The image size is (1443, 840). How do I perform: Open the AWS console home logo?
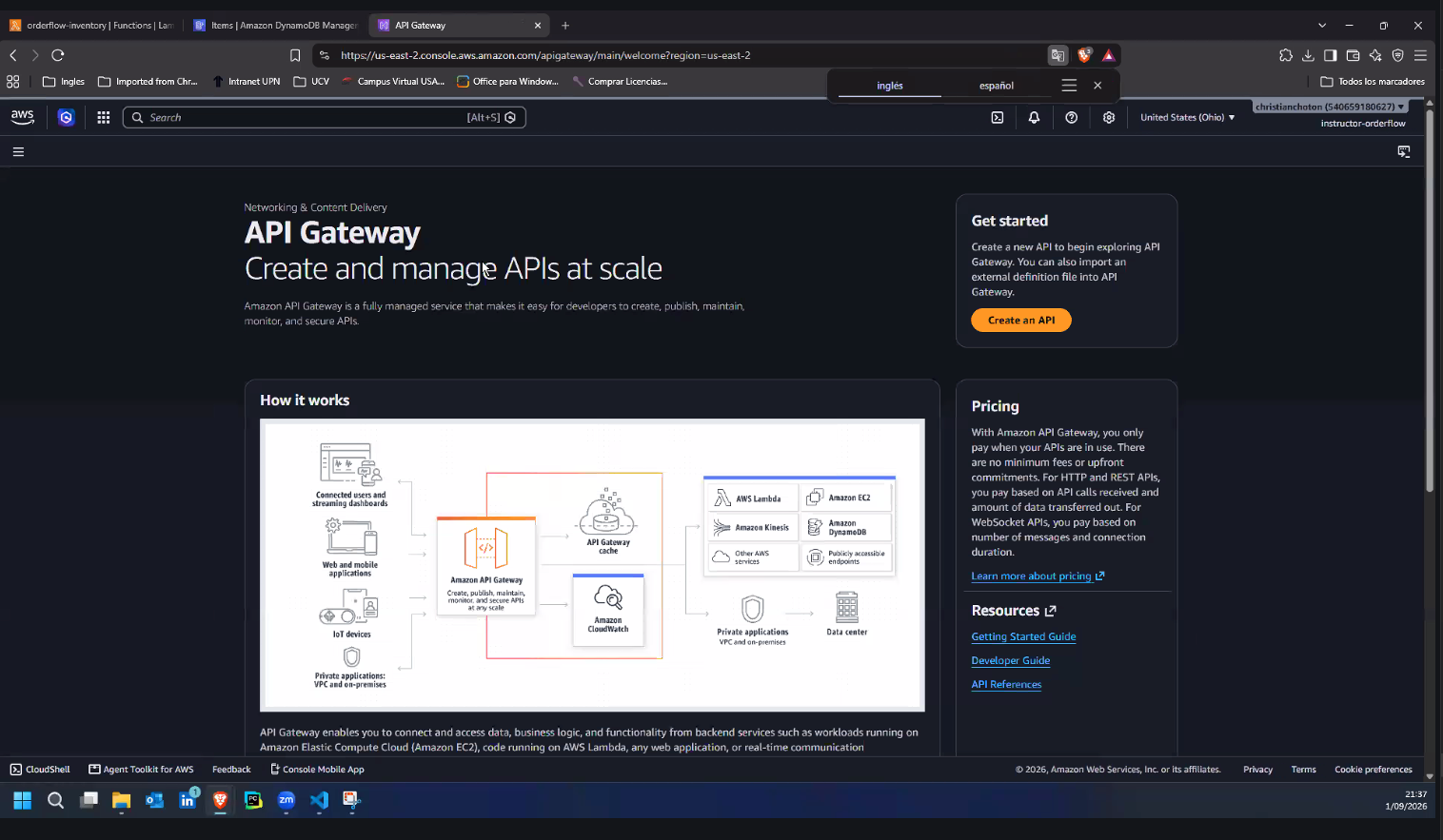(23, 117)
